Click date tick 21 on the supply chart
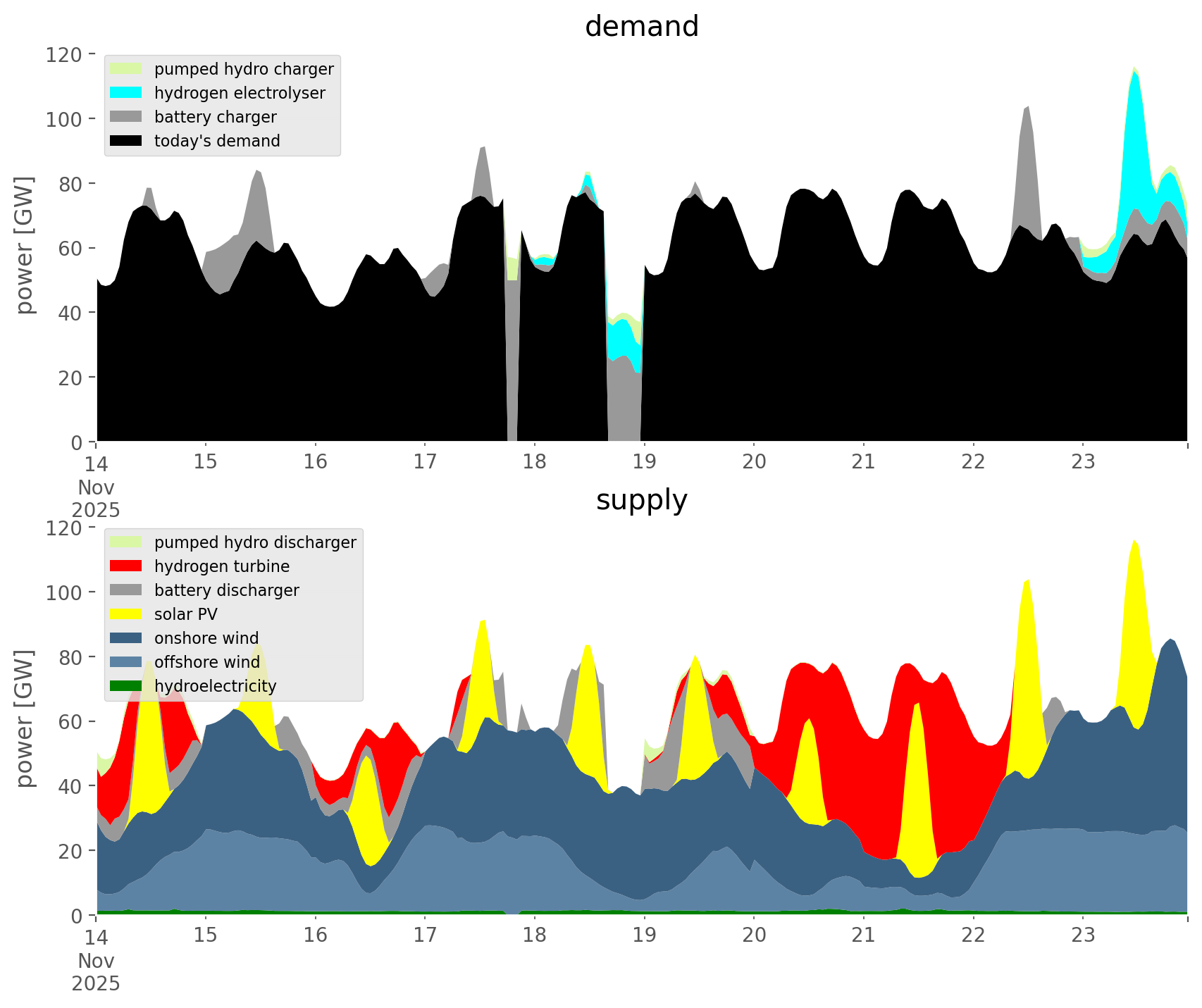This screenshot has width=1202, height=1008. point(863,935)
